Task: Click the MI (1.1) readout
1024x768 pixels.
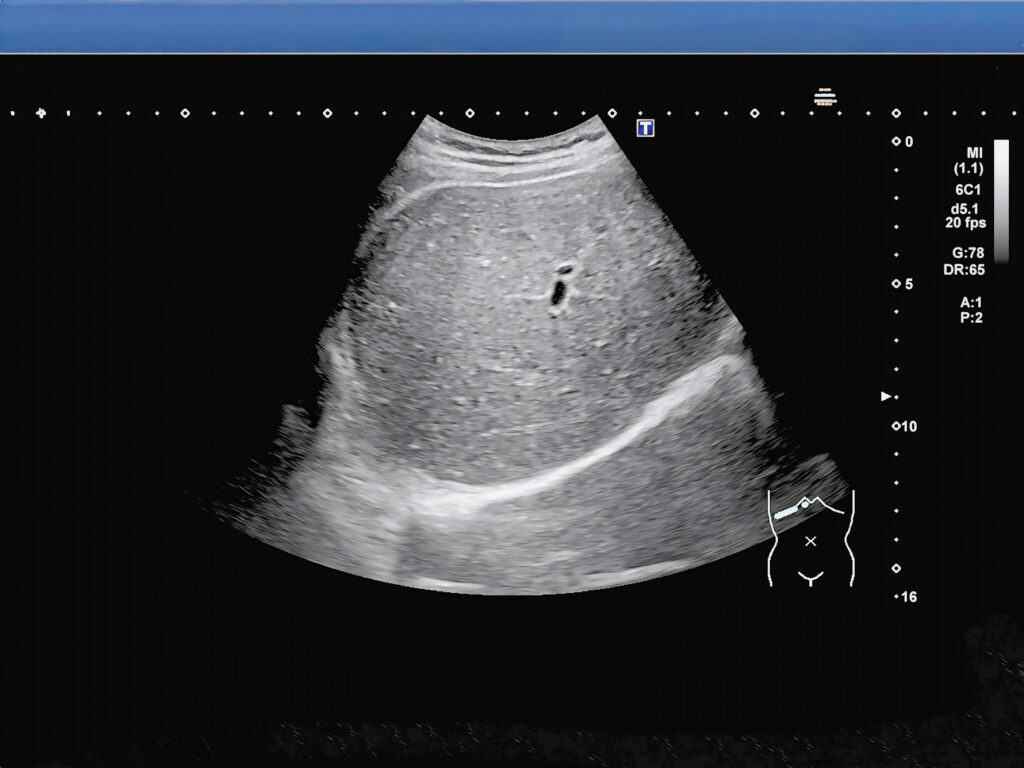Action: click(968, 160)
